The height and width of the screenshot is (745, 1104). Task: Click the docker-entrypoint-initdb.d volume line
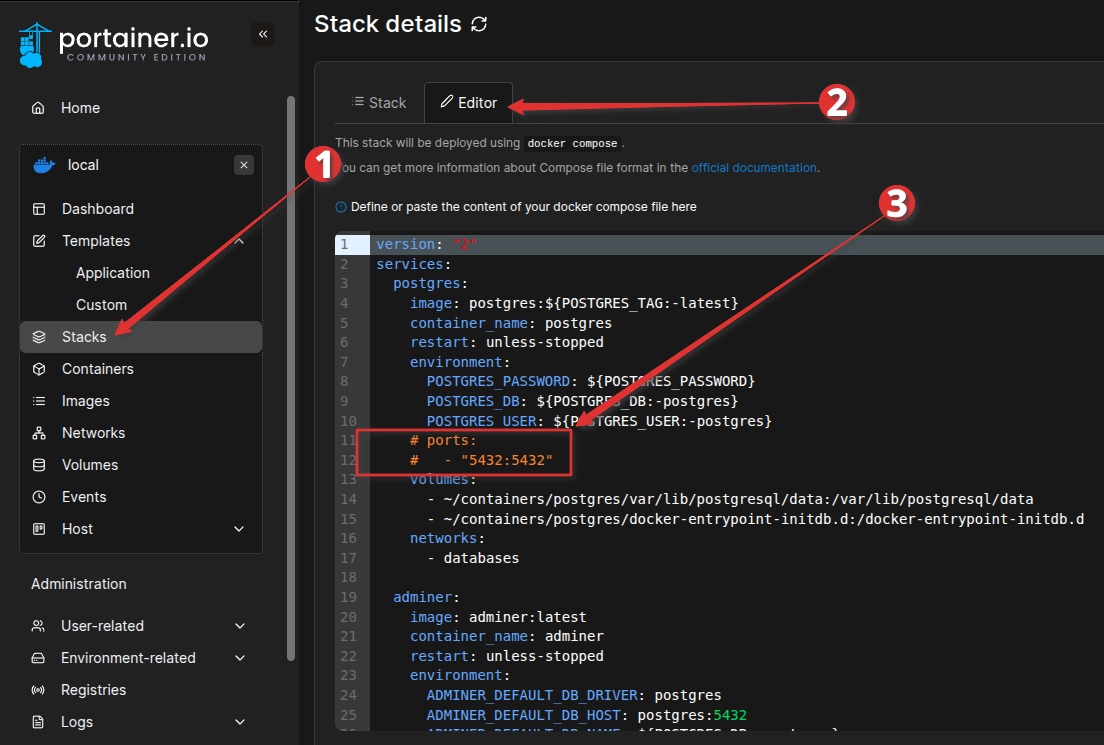pyautogui.click(x=755, y=519)
